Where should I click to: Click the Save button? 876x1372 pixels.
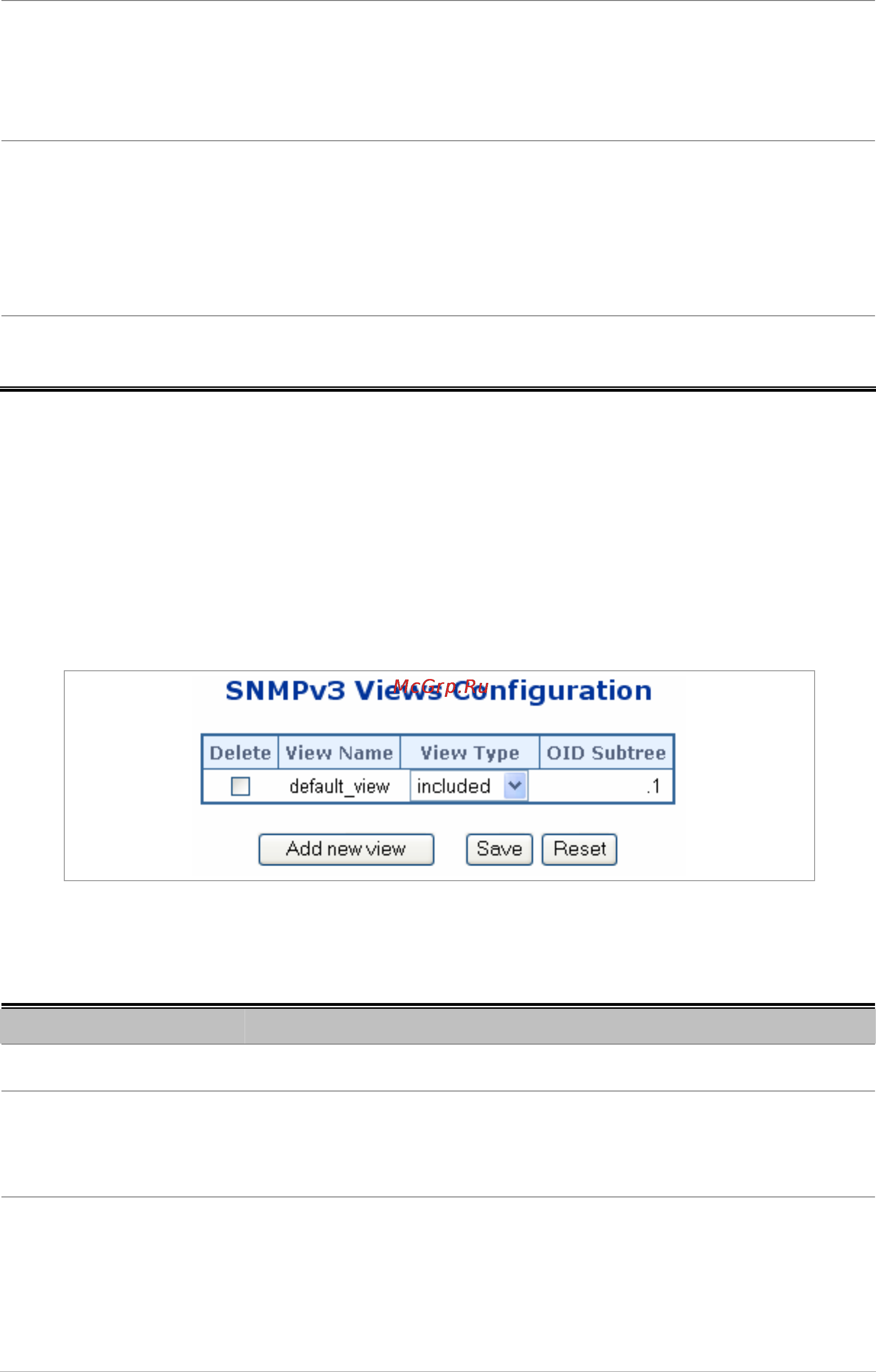(x=499, y=850)
